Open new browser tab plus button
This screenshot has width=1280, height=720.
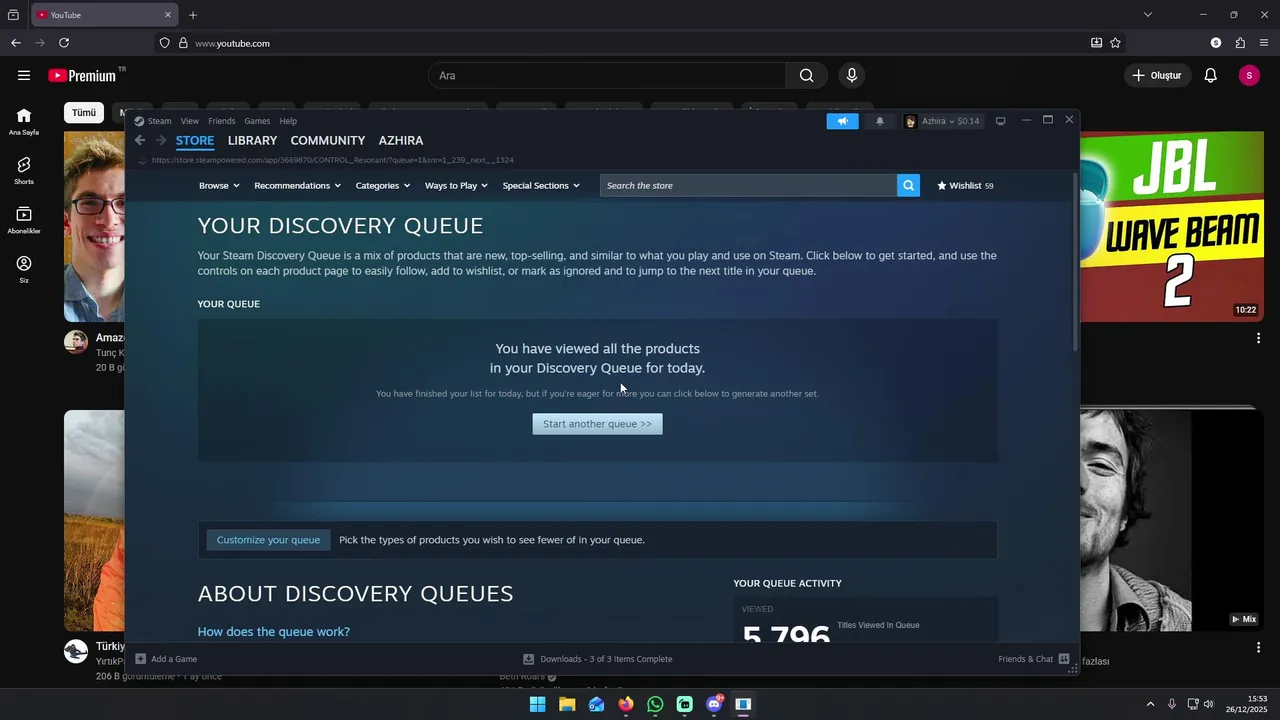pyautogui.click(x=193, y=15)
